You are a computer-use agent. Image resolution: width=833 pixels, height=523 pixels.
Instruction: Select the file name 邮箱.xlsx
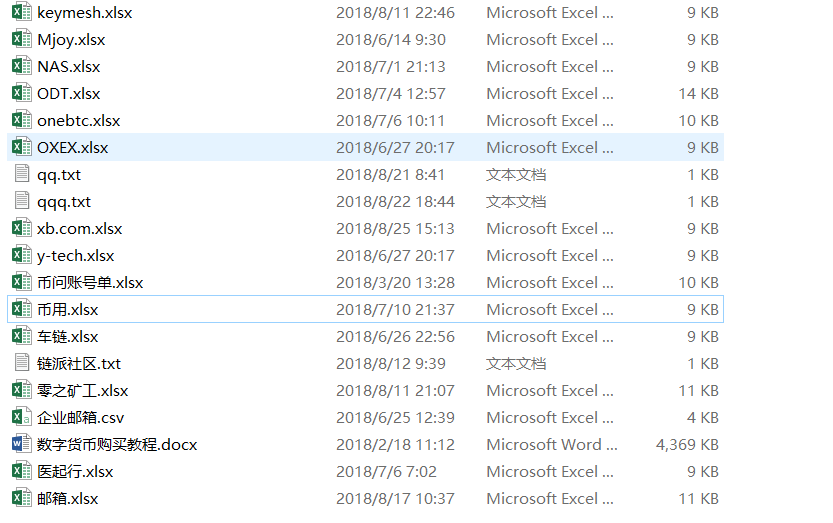pyautogui.click(x=67, y=499)
